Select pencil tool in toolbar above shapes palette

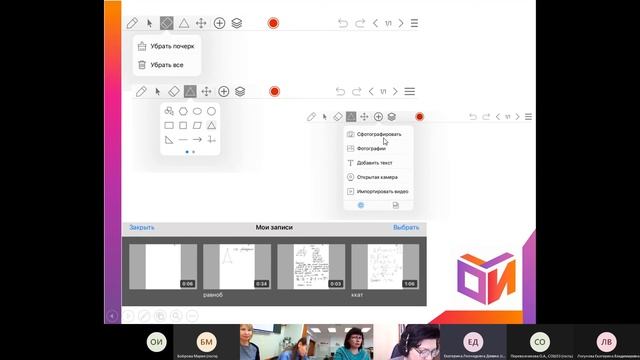pos(141,91)
